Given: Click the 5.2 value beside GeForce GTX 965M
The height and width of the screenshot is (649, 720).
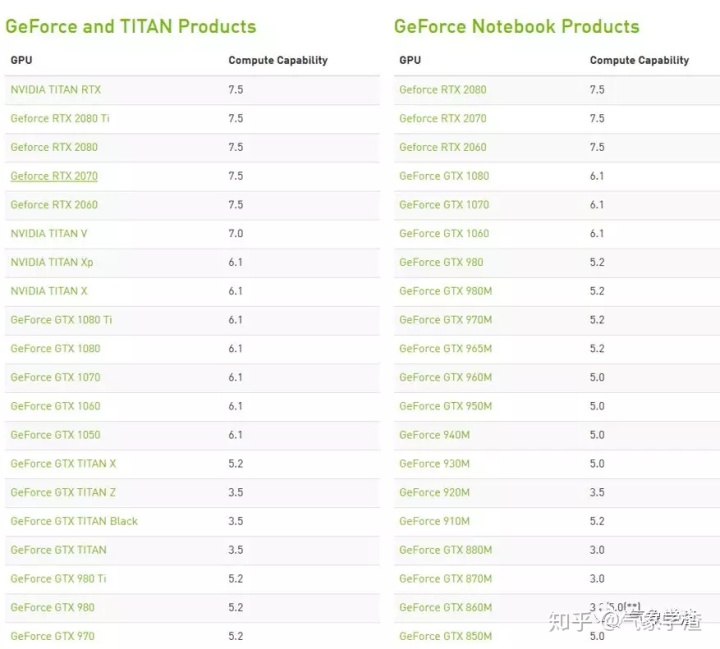Looking at the screenshot, I should [x=597, y=349].
